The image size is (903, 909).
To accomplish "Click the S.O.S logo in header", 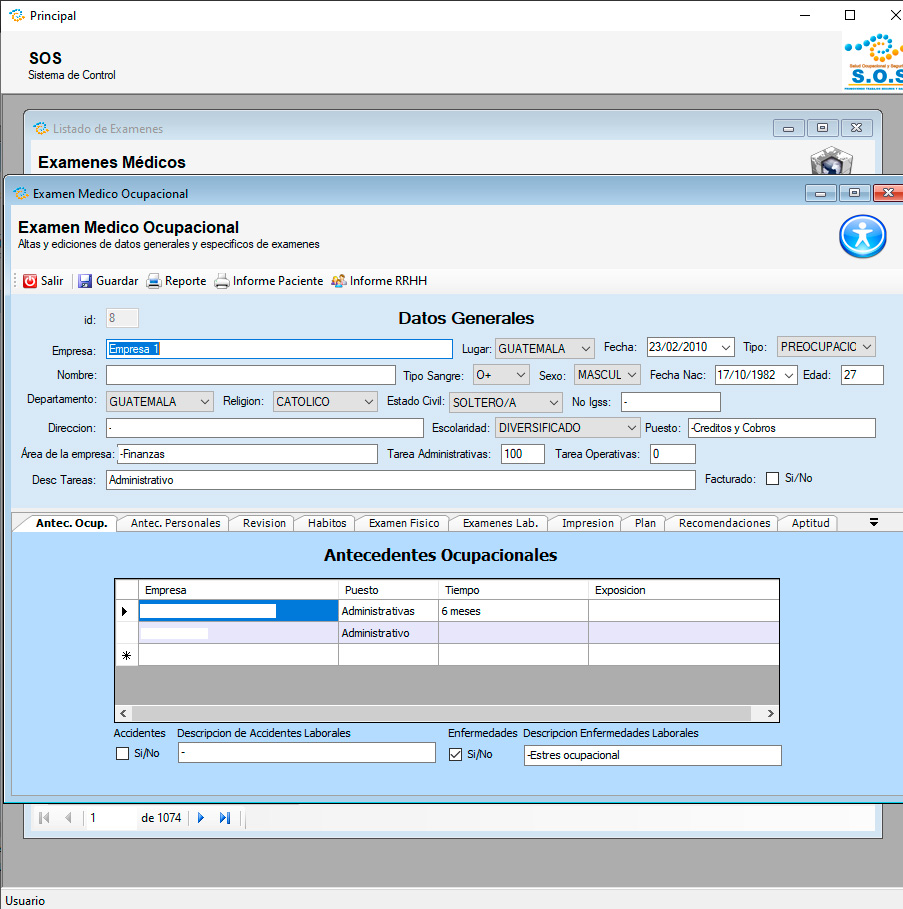I will coord(873,62).
